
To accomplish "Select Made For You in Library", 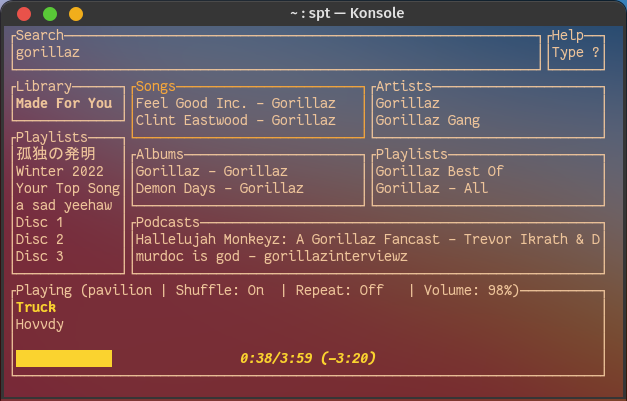I will point(64,103).
